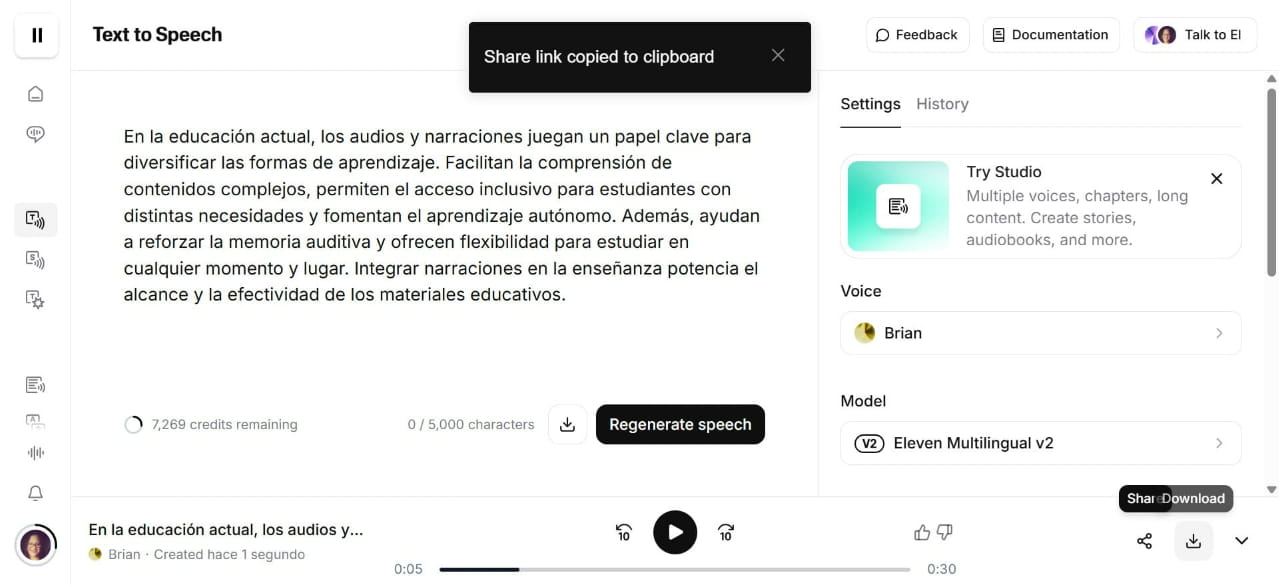Click the Regenerate speech button
Image resolution: width=1280 pixels, height=585 pixels.
(x=680, y=424)
